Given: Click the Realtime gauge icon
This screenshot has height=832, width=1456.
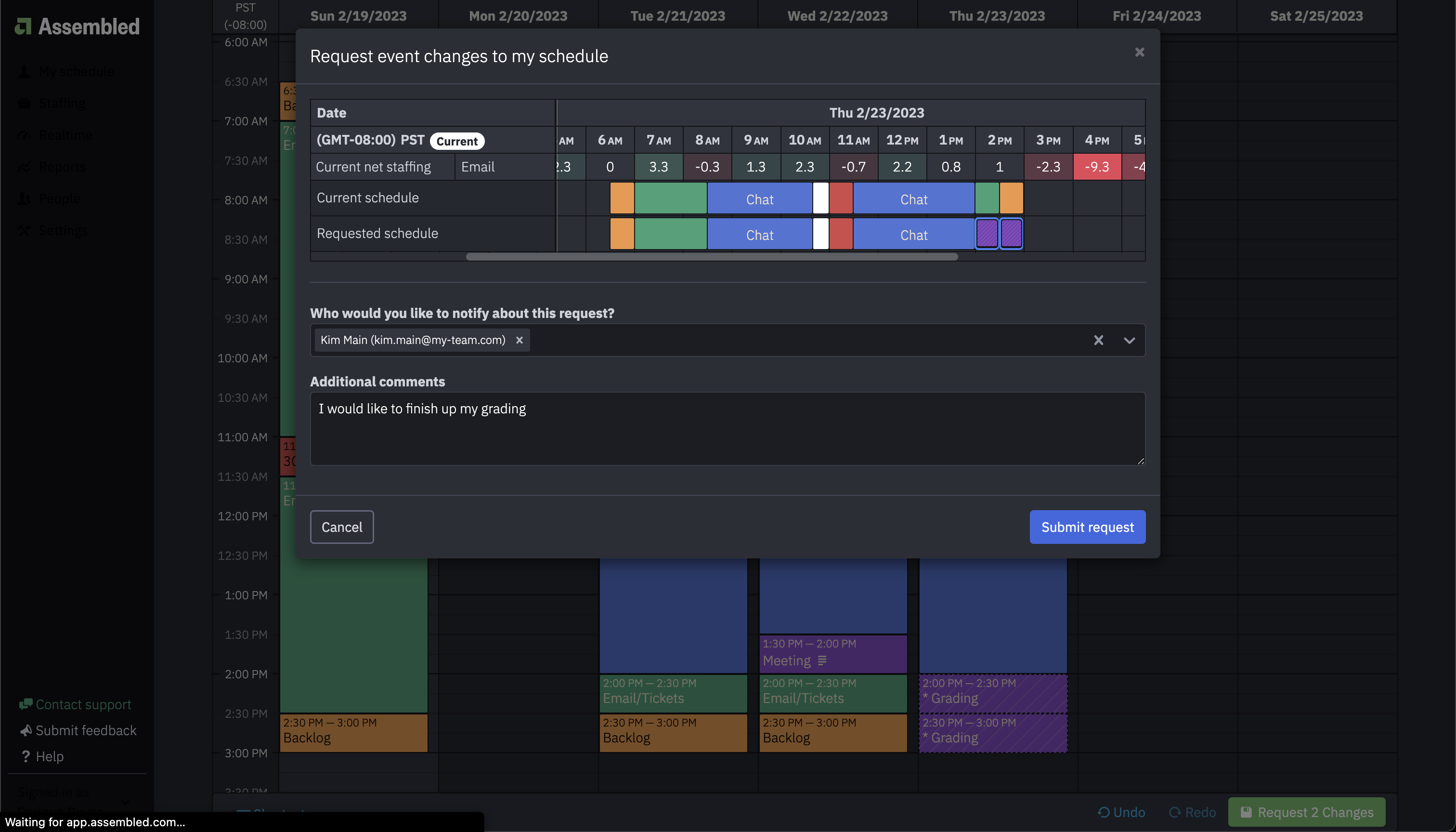Looking at the screenshot, I should tap(24, 135).
